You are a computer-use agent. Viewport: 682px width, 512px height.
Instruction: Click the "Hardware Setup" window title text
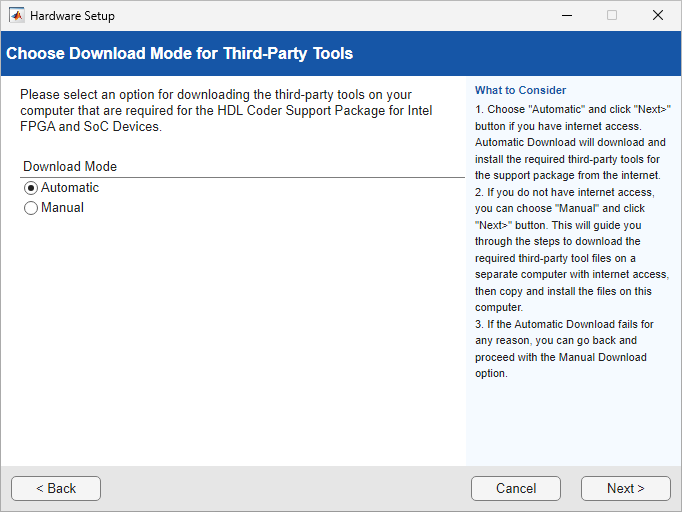click(72, 16)
